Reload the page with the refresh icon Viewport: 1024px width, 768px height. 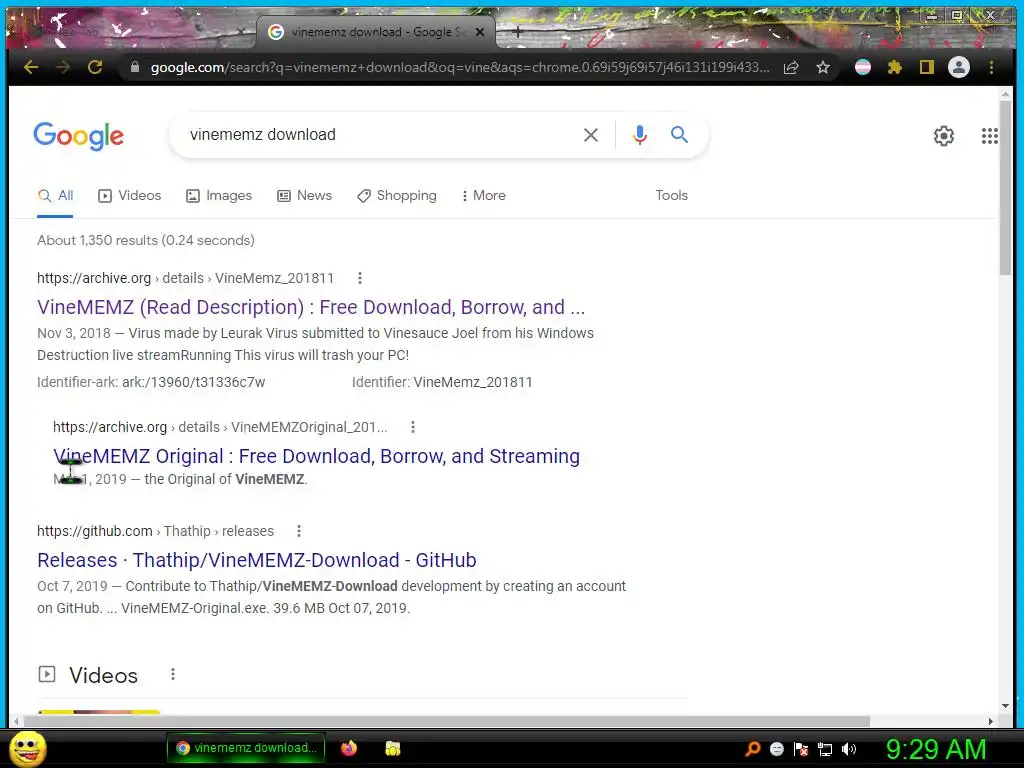point(95,67)
